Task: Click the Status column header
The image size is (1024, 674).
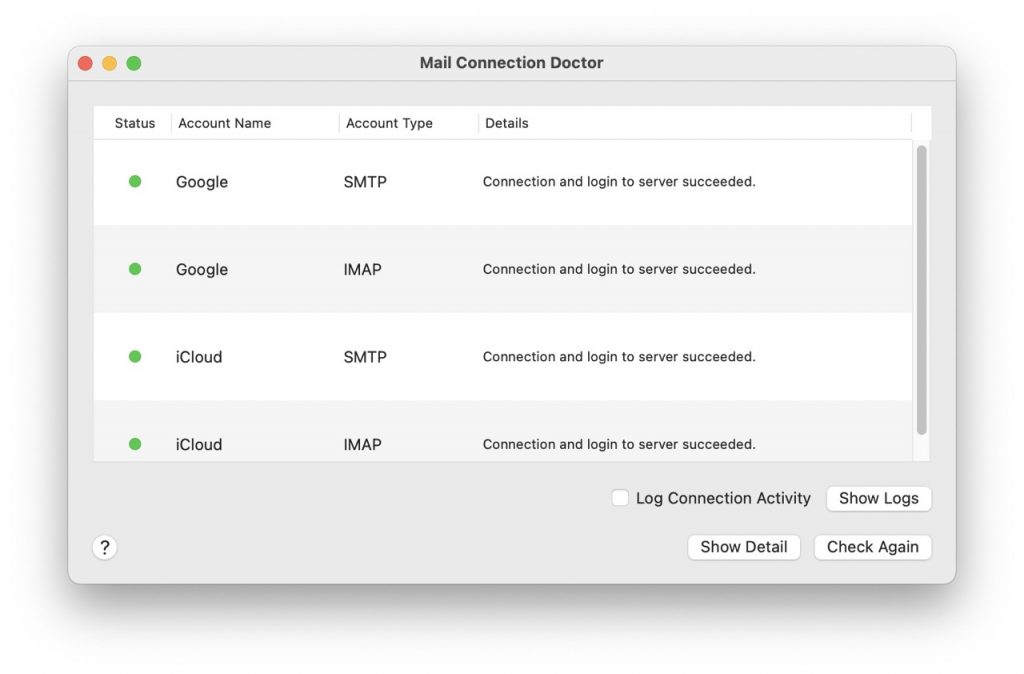Action: click(135, 123)
